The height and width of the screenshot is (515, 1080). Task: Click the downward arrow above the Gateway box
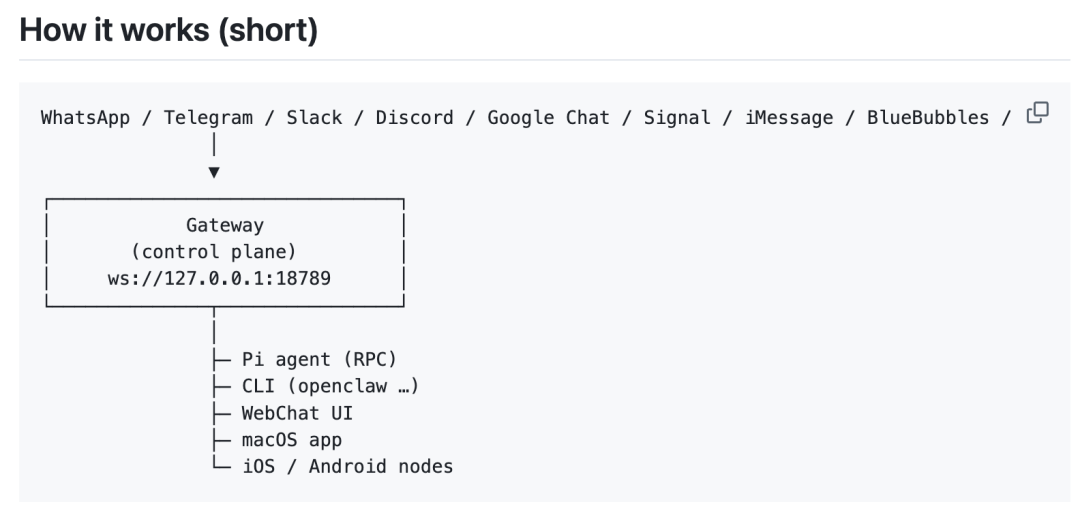pyautogui.click(x=214, y=172)
